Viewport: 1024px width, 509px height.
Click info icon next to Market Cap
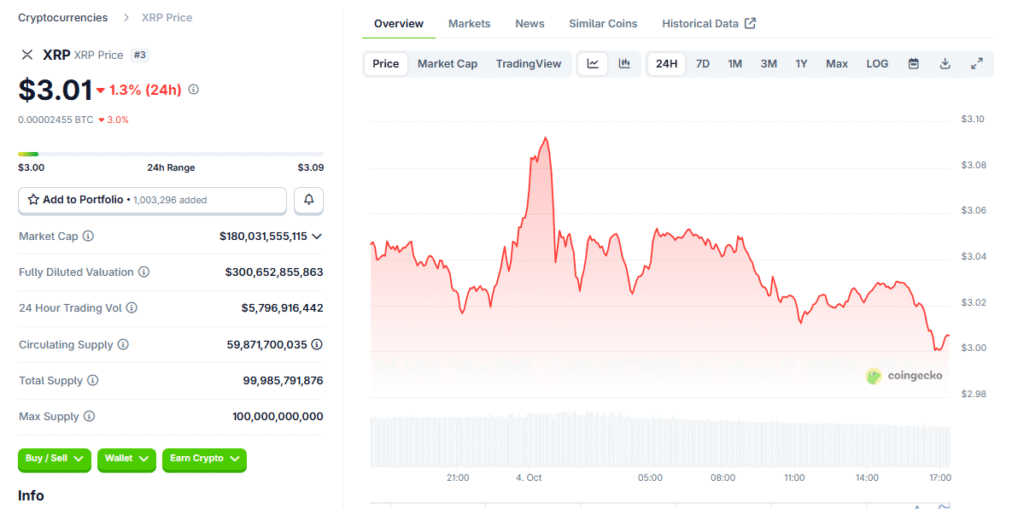pyautogui.click(x=88, y=236)
